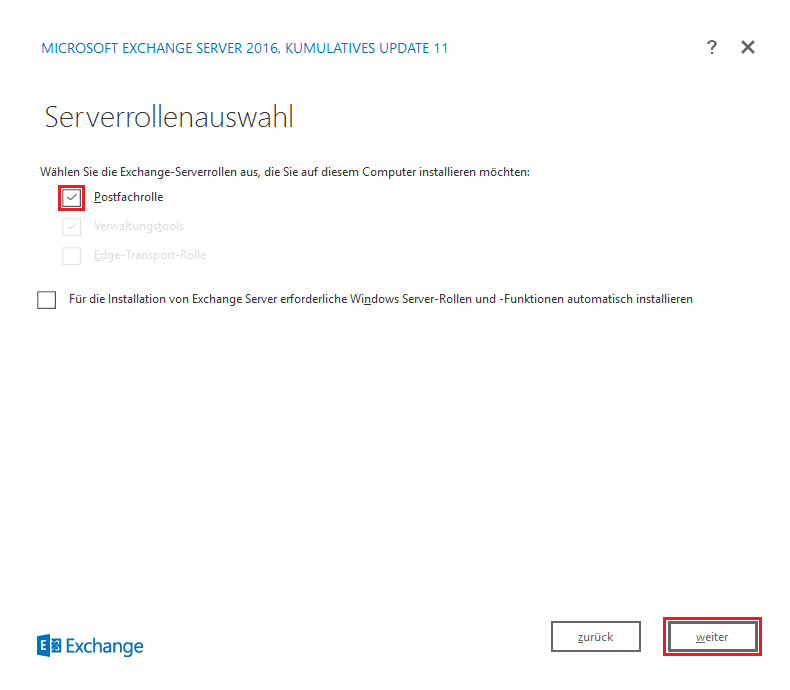Click the Edge-Transport-Rolle label text
Image resolution: width=790 pixels, height=690 pixels.
click(x=150, y=256)
